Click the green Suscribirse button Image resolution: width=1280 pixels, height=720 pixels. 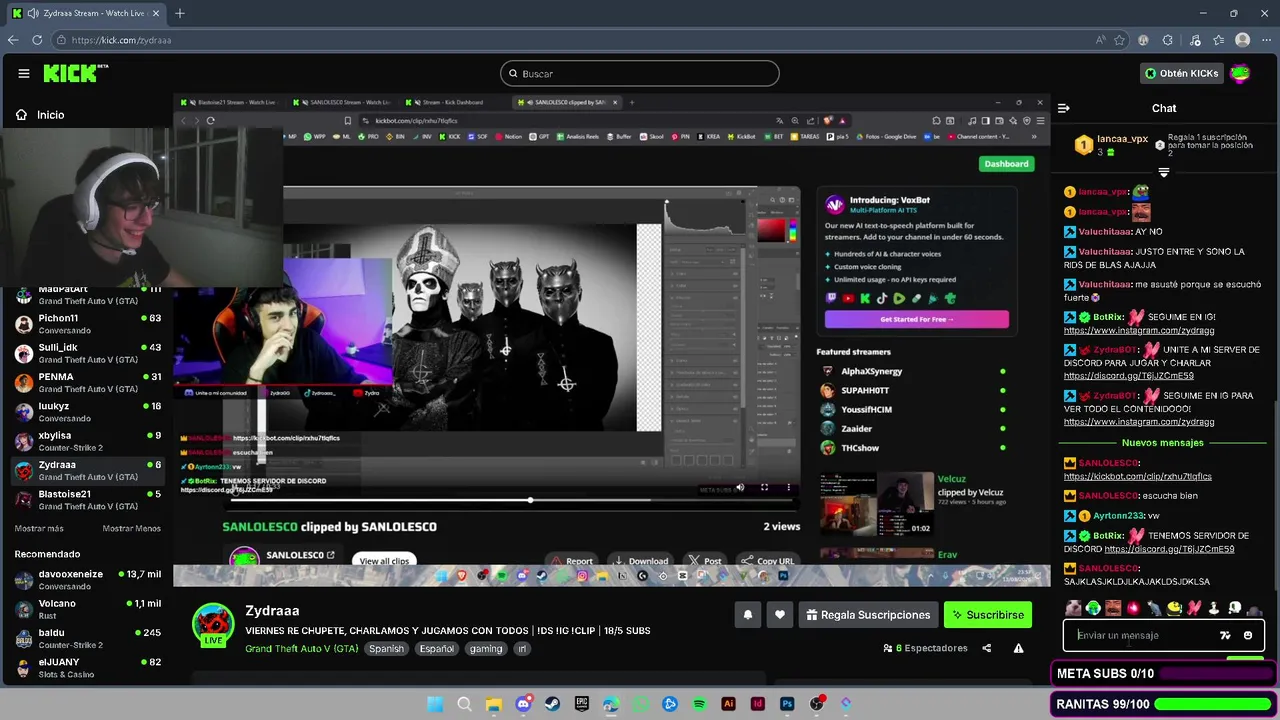988,615
